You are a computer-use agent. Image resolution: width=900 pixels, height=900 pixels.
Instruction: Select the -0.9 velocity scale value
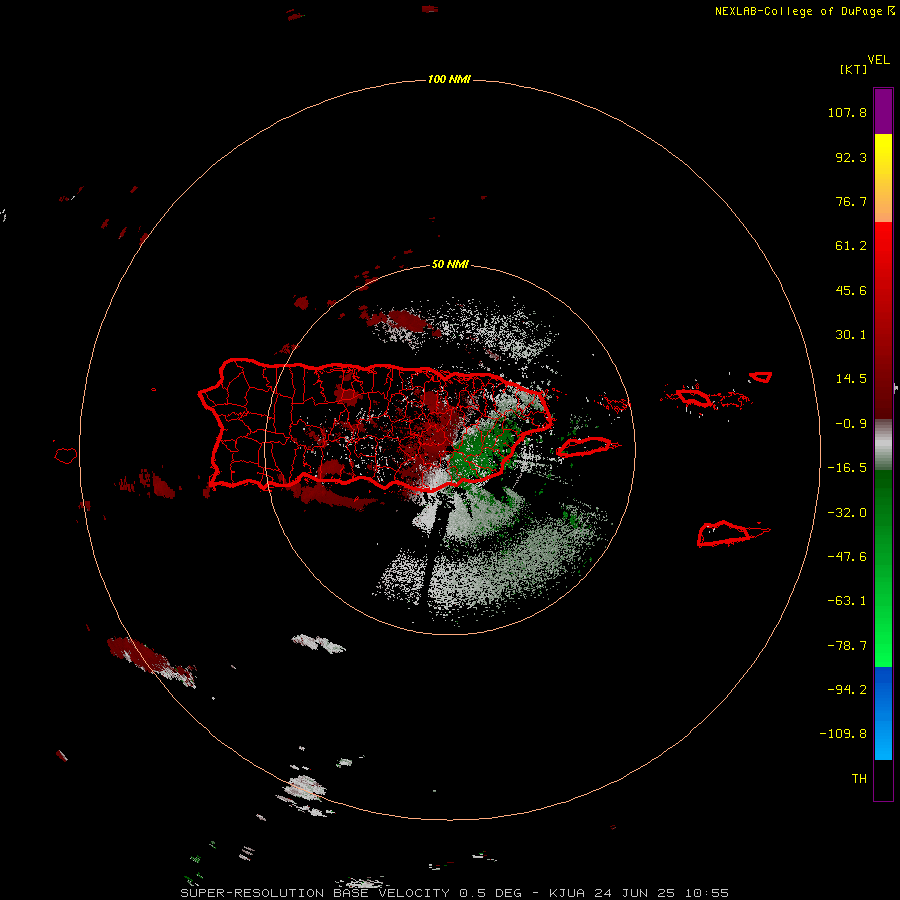(851, 424)
